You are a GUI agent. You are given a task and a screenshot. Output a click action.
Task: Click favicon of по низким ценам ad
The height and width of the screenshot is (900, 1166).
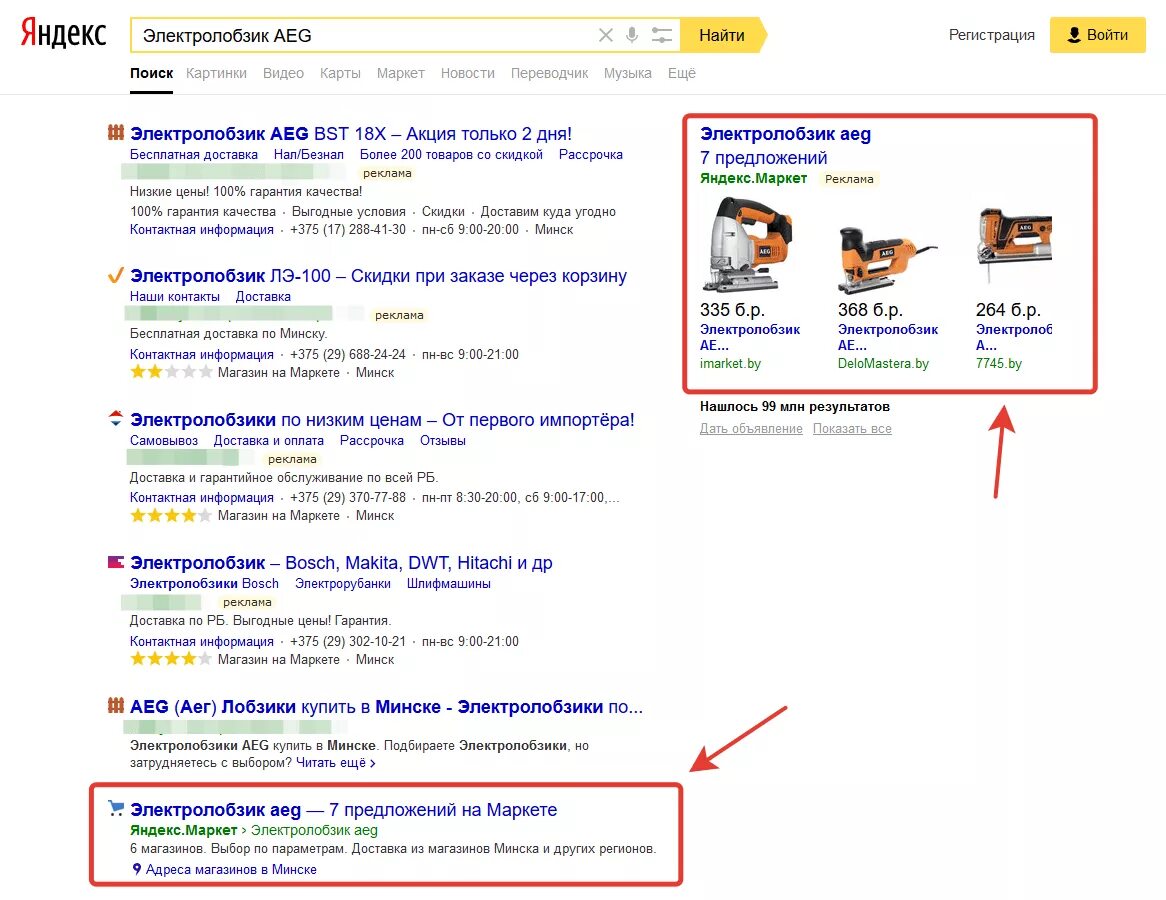(115, 418)
